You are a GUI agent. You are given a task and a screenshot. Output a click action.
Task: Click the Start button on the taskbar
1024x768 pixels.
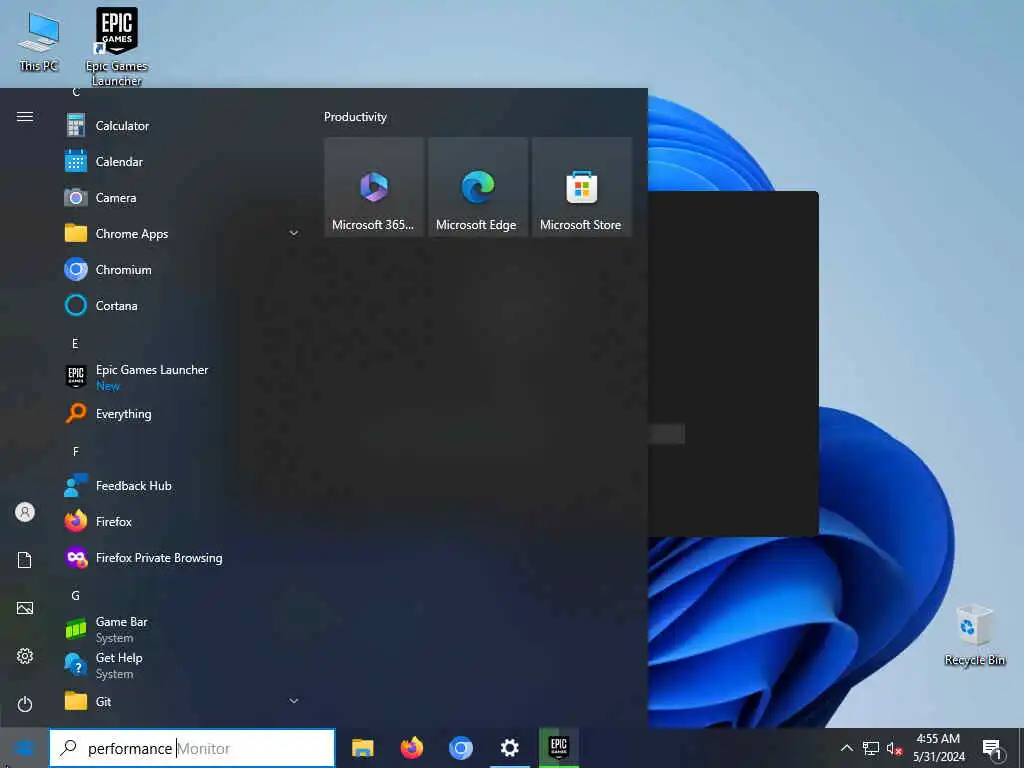24,748
